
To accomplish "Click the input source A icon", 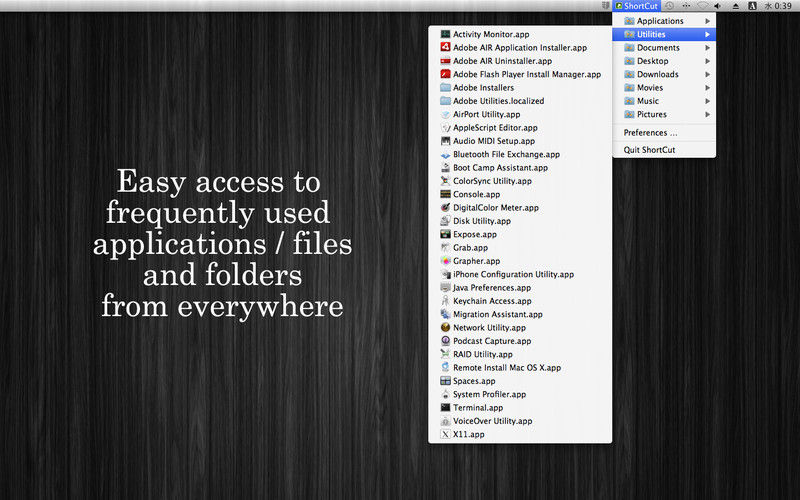I will coord(753,6).
